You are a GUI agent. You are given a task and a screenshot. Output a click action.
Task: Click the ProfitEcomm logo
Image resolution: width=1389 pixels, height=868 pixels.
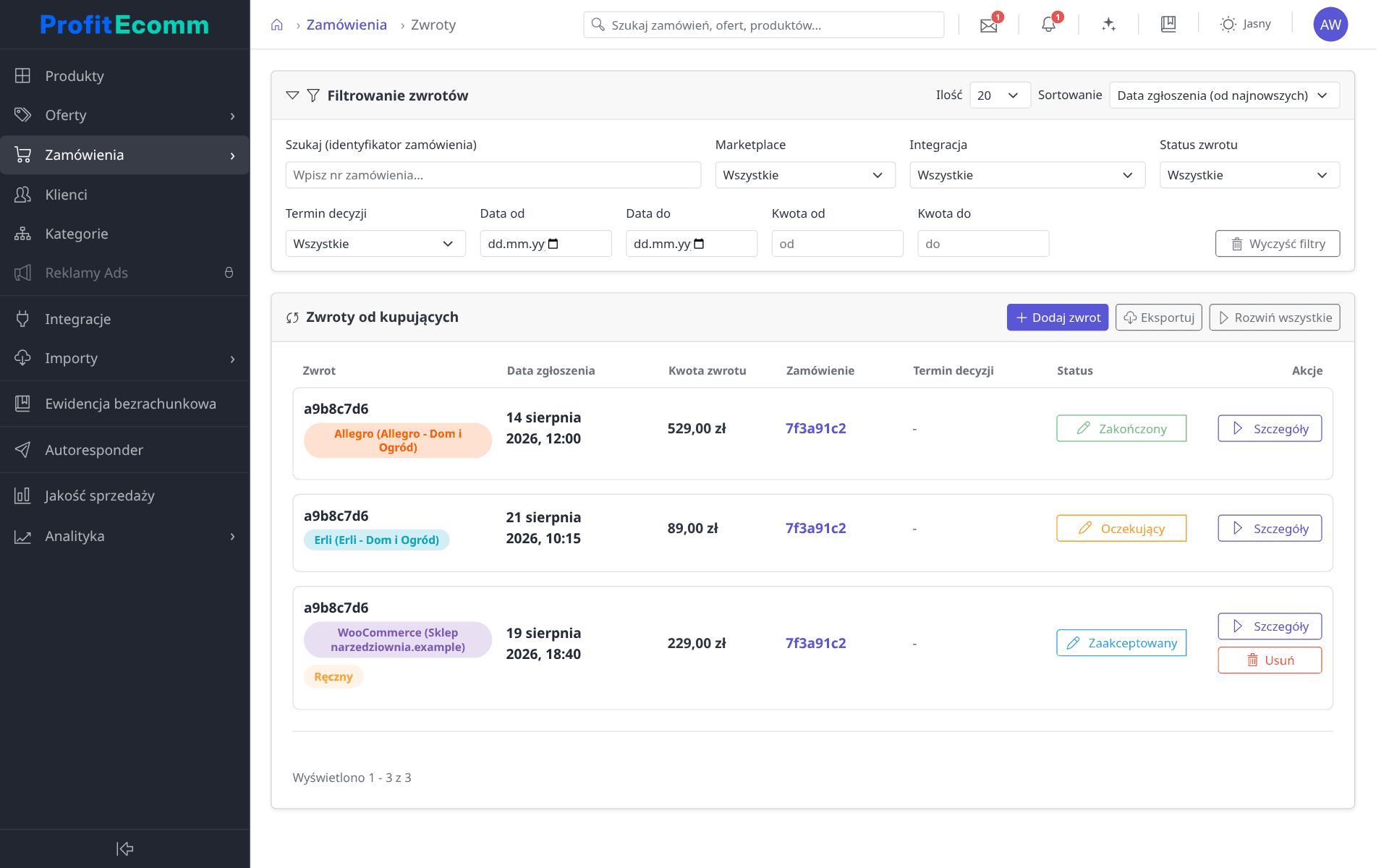[124, 25]
